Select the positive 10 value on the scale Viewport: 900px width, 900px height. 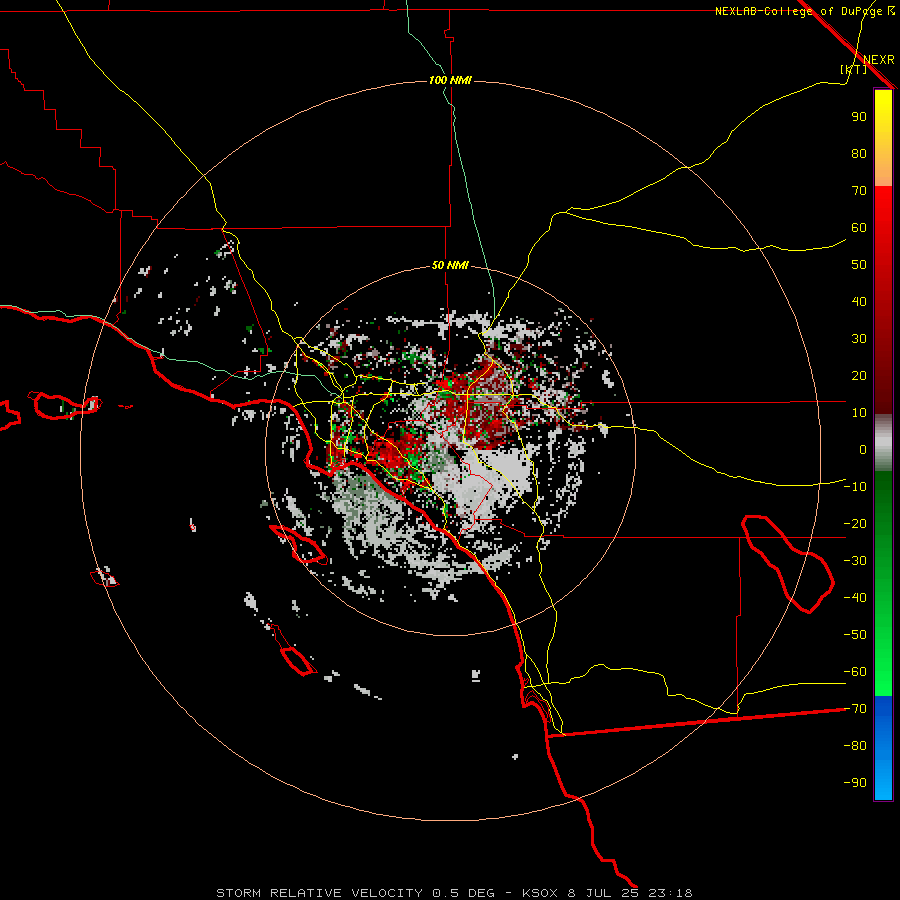coord(859,413)
